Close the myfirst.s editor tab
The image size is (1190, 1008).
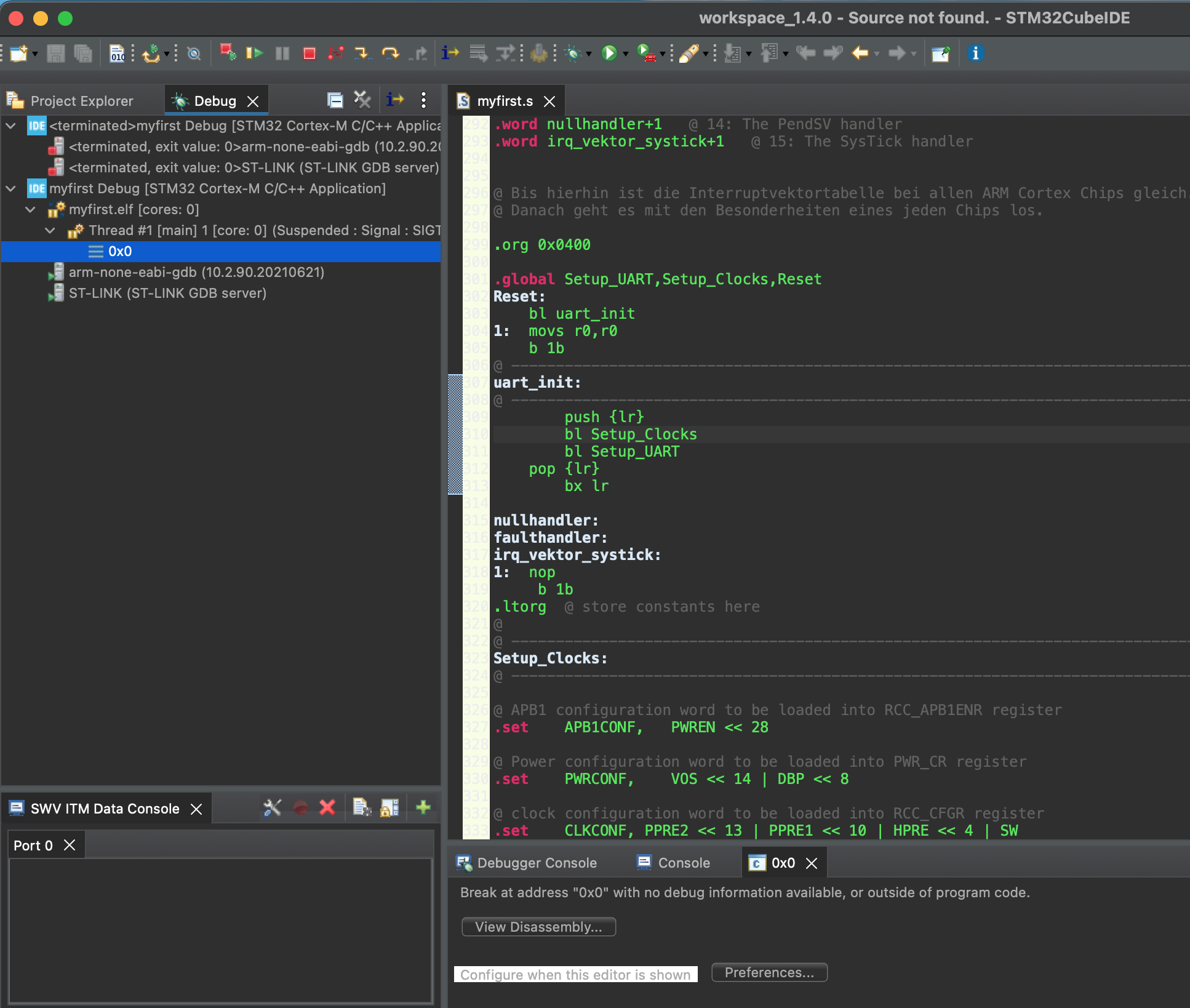pos(549,101)
